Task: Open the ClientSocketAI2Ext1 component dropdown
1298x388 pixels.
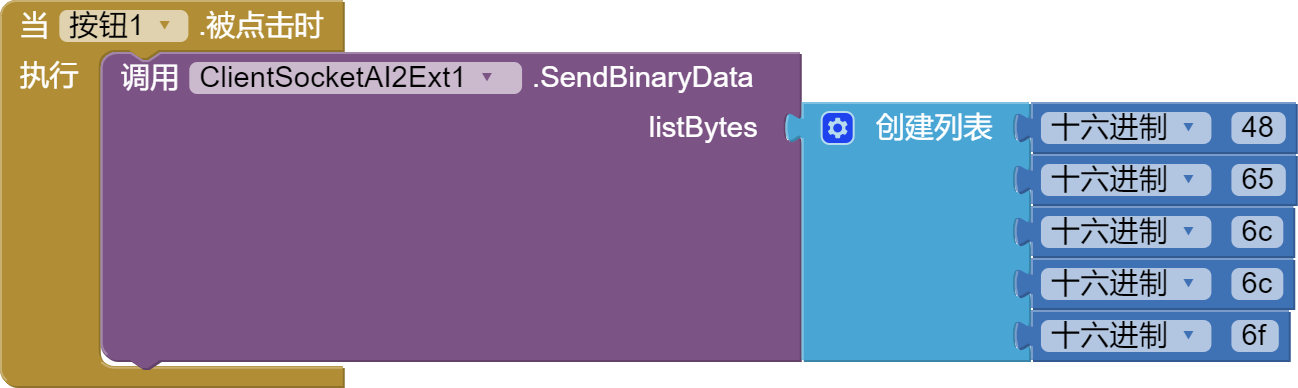Action: [x=355, y=78]
